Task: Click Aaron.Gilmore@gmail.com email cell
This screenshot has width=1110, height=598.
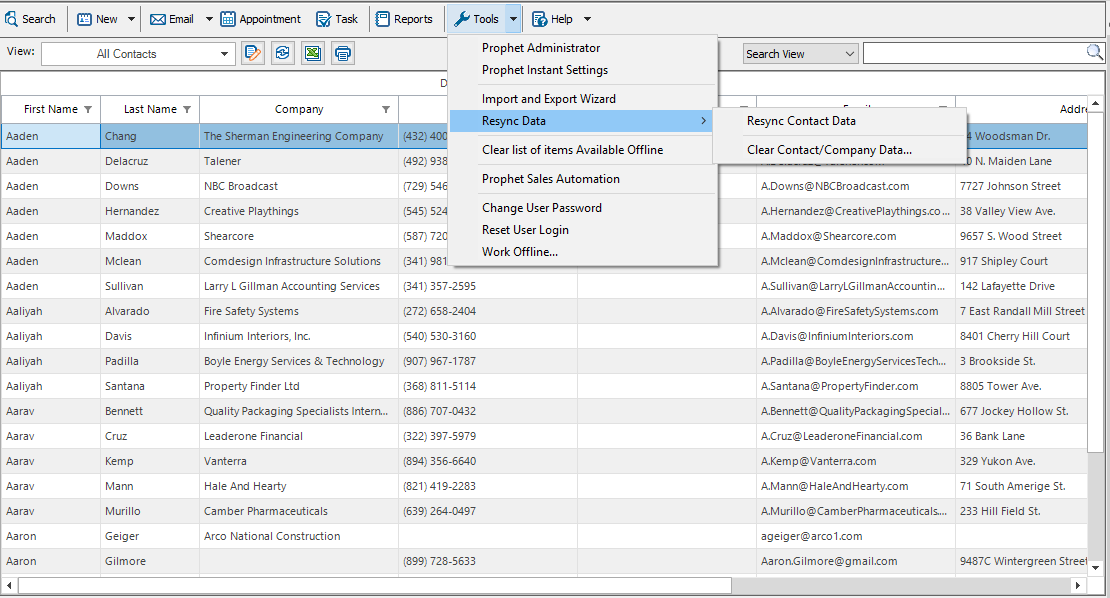Action: [x=856, y=561]
